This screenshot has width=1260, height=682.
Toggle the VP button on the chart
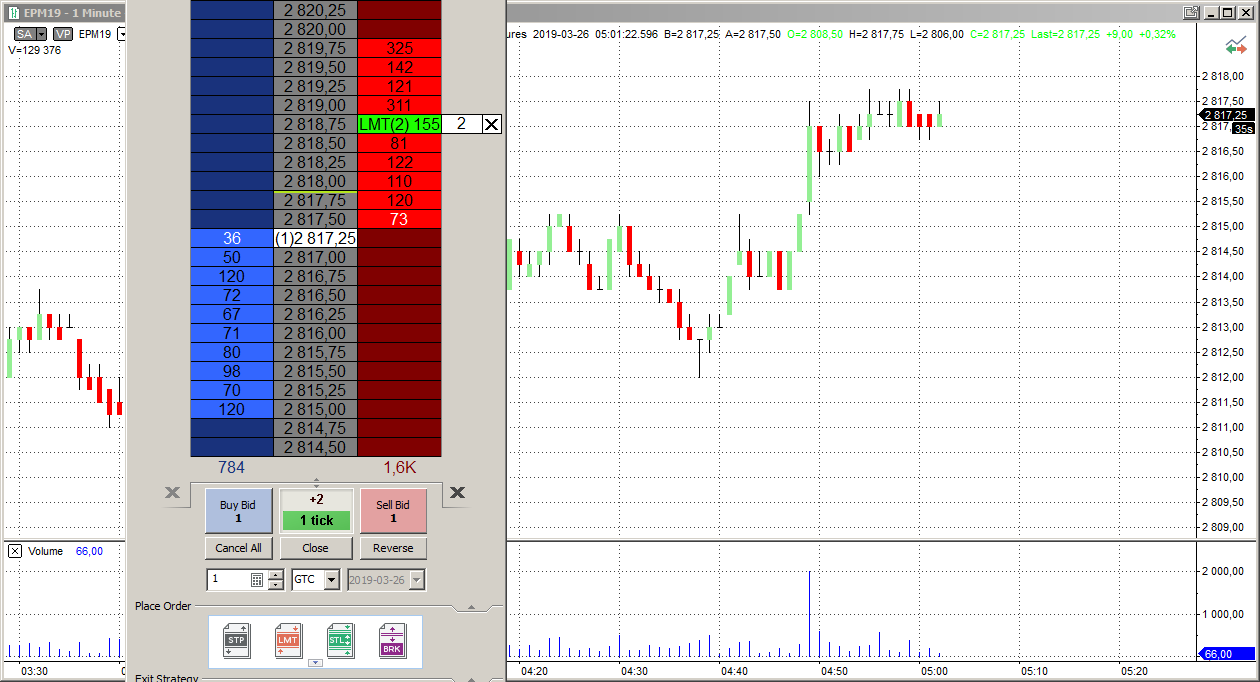click(63, 34)
